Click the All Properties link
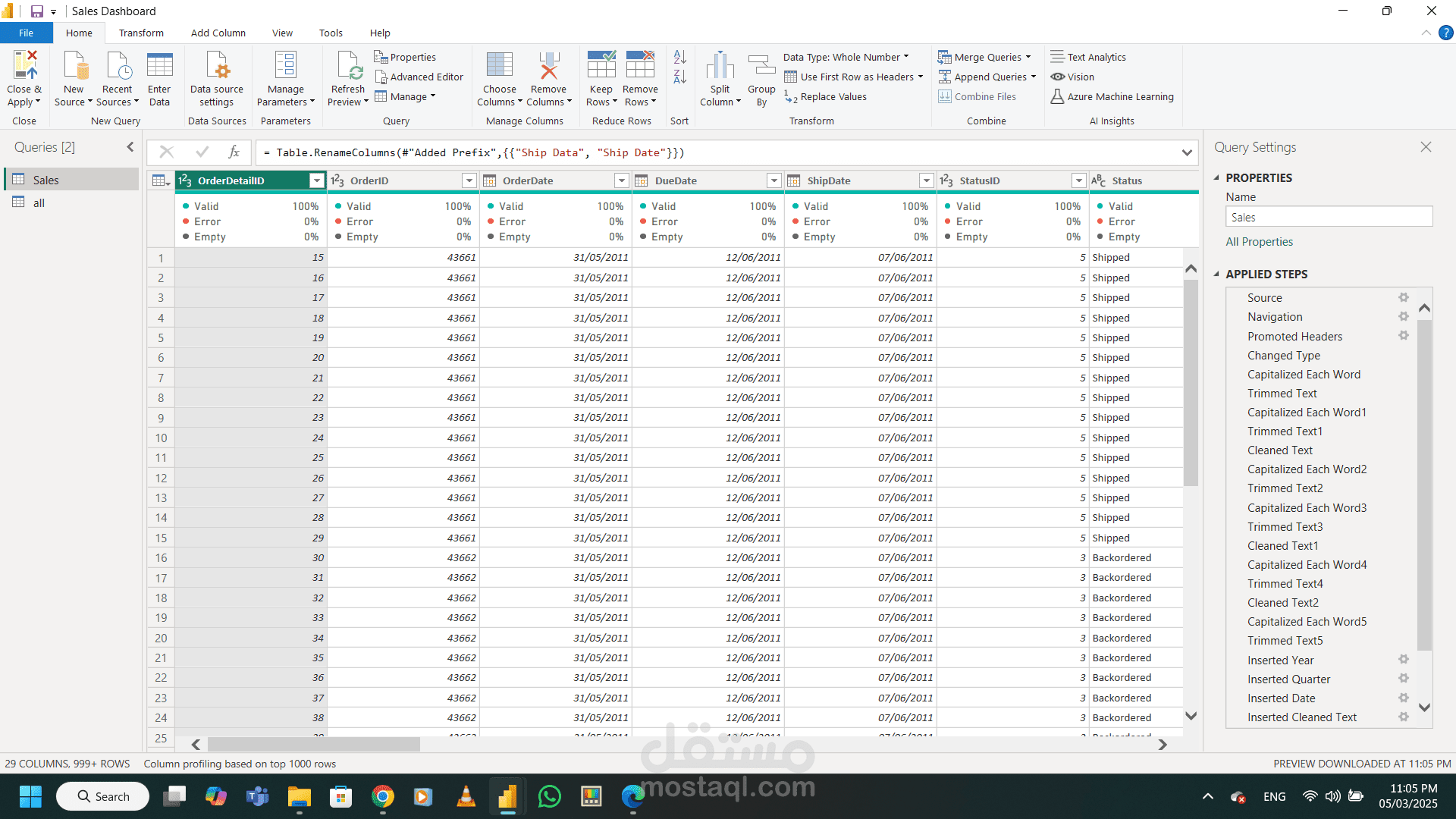Image resolution: width=1456 pixels, height=819 pixels. pos(1259,242)
